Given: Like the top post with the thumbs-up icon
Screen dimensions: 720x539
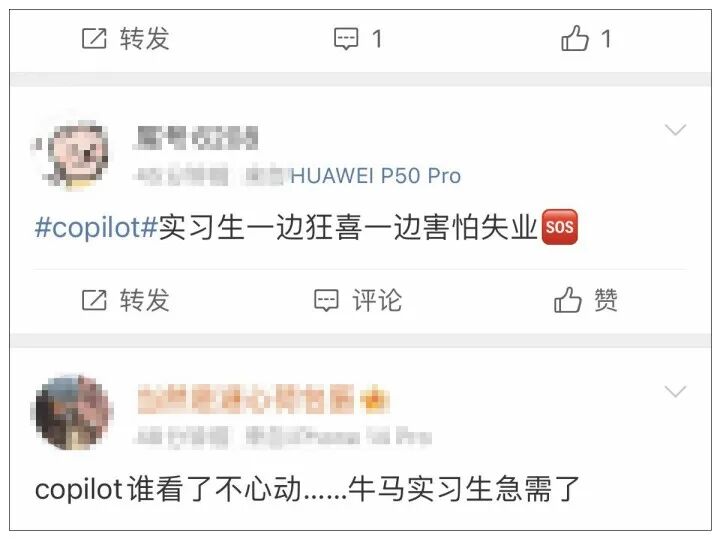Looking at the screenshot, I should [x=574, y=38].
